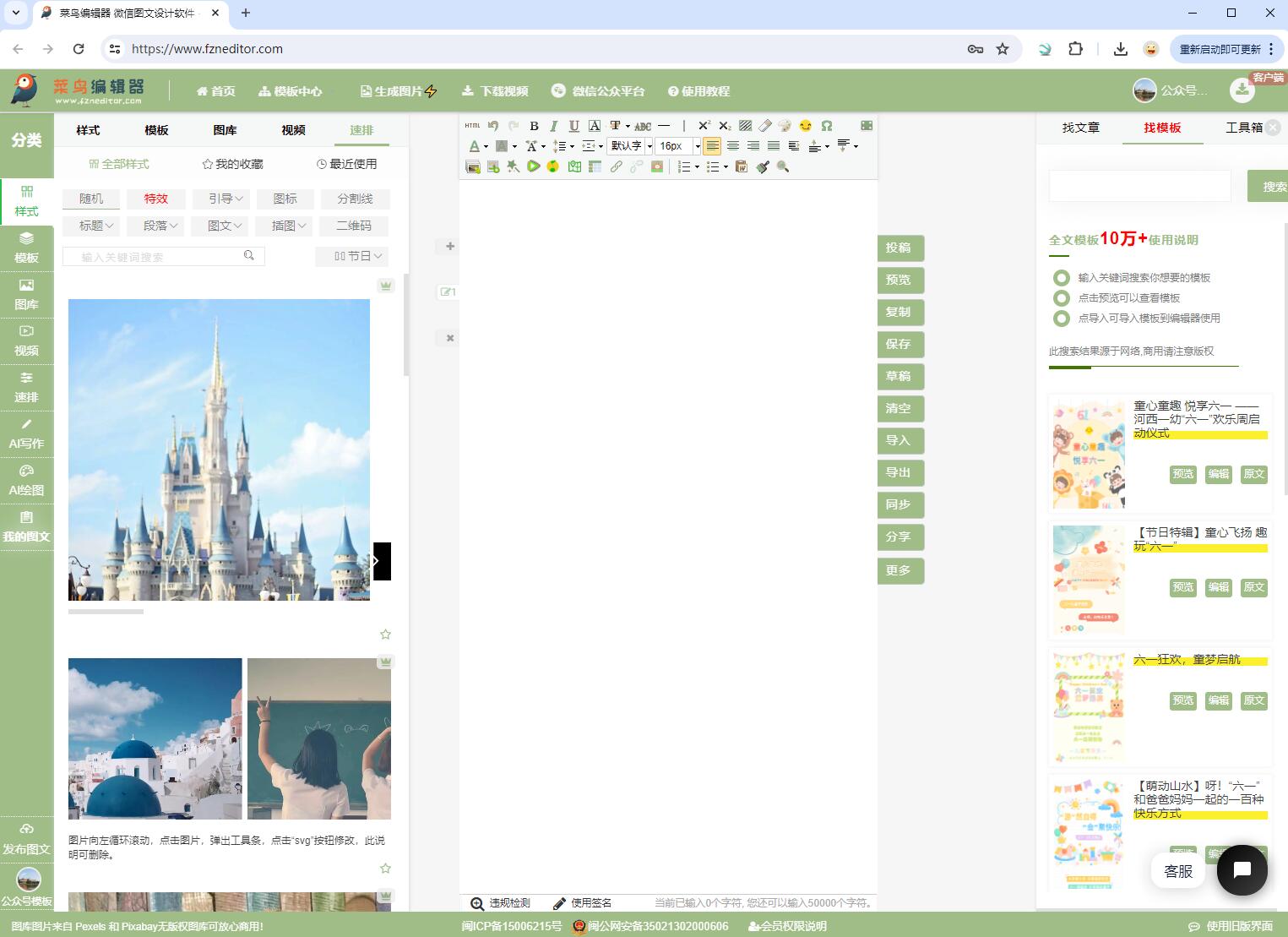Click the superscript icon
This screenshot has width=1288, height=937.
[704, 126]
